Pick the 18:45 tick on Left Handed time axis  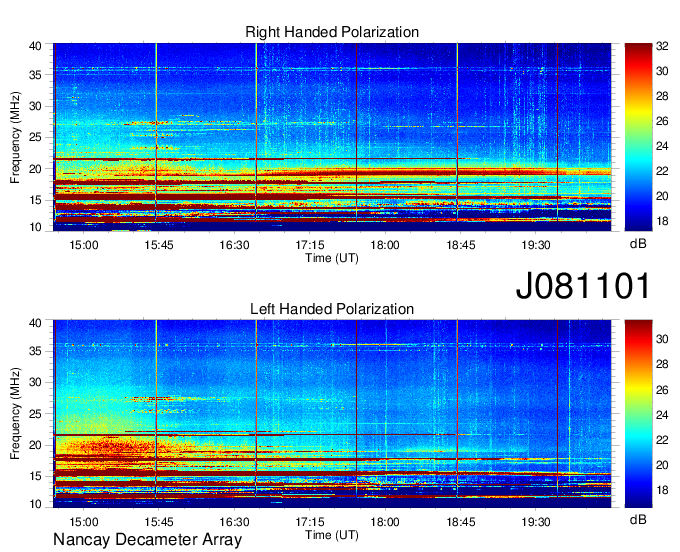tap(461, 522)
